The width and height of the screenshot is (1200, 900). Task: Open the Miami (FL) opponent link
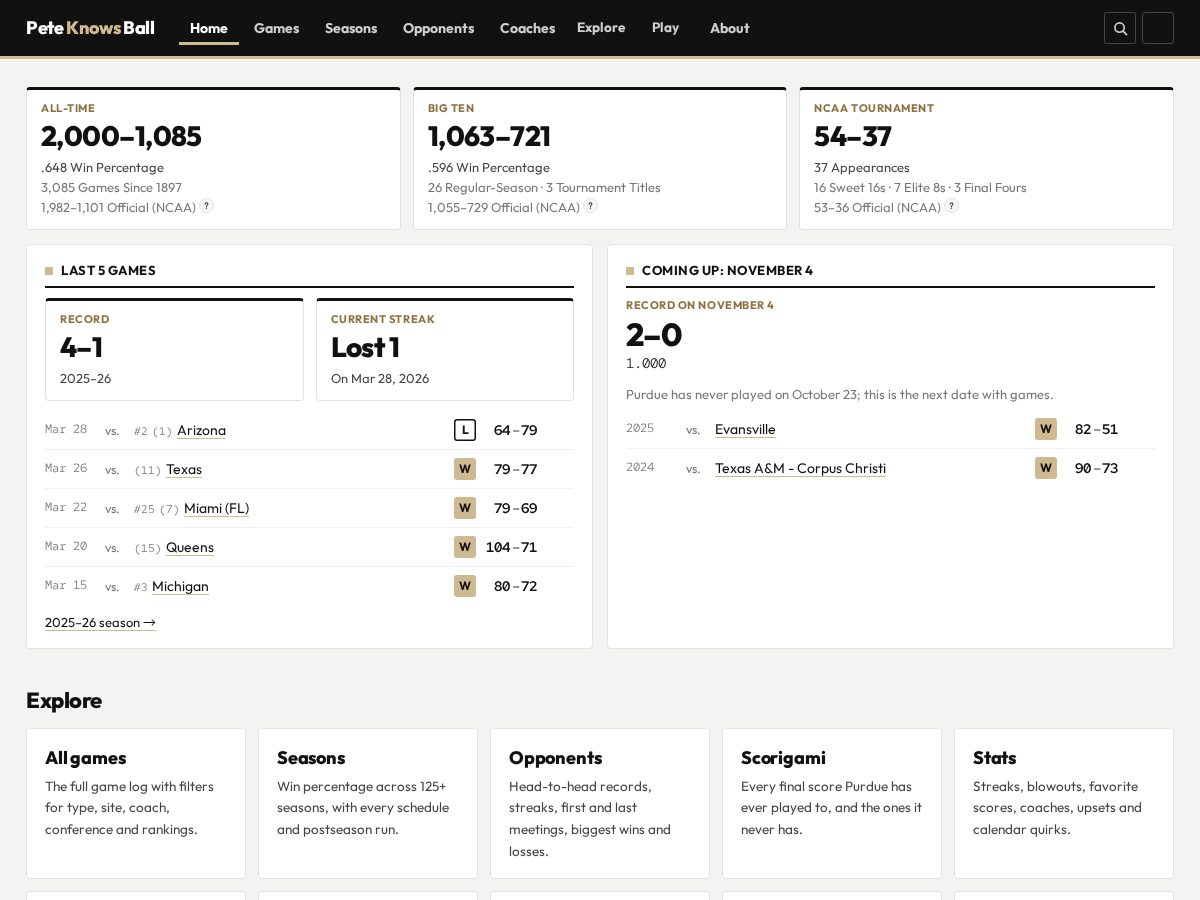[x=216, y=508]
